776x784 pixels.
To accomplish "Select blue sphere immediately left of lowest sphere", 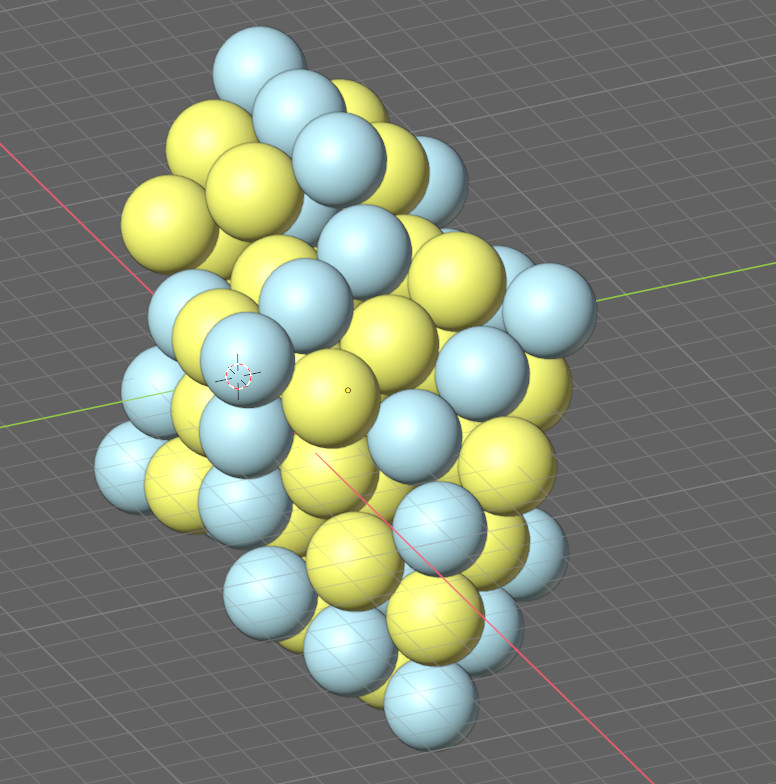I will 348,650.
